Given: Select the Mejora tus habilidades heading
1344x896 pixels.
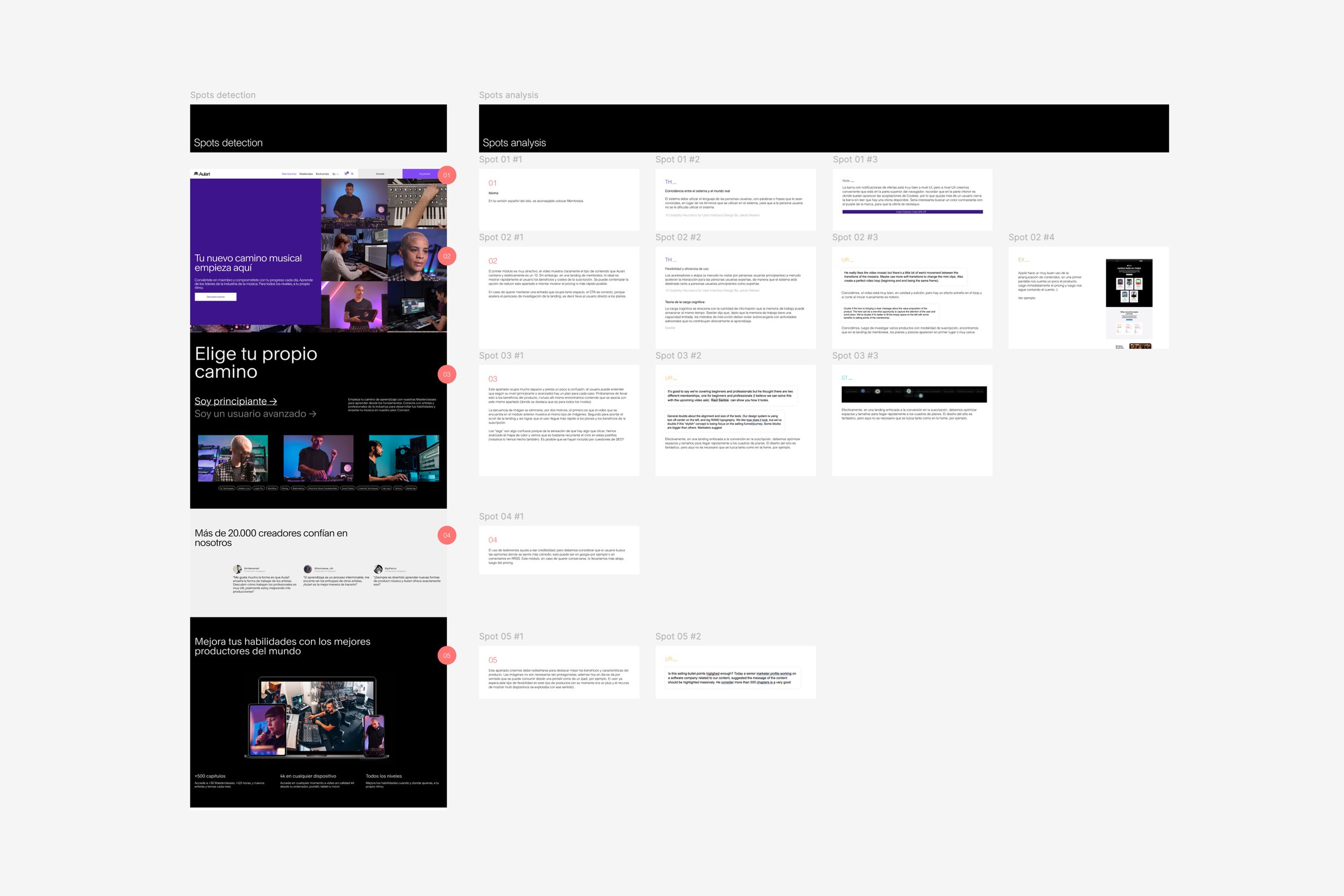Looking at the screenshot, I should tap(282, 646).
